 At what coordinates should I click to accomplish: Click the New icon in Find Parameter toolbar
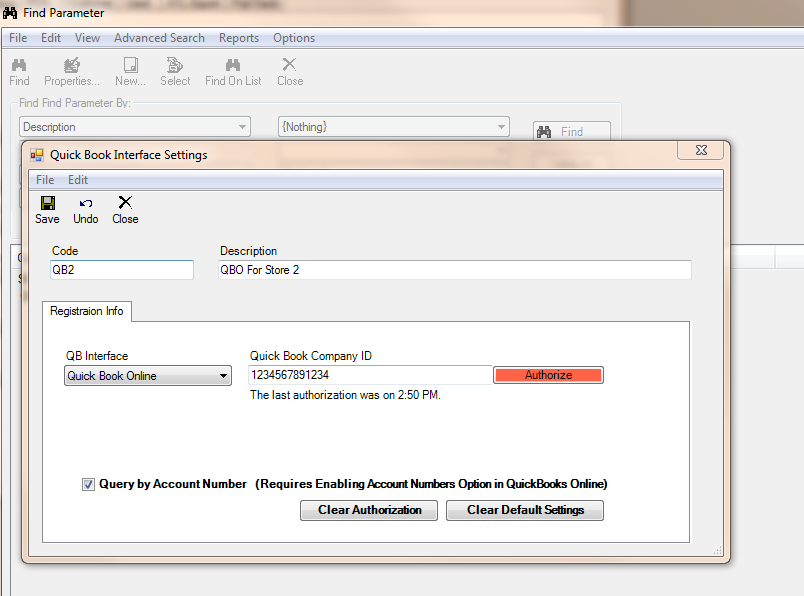point(130,65)
